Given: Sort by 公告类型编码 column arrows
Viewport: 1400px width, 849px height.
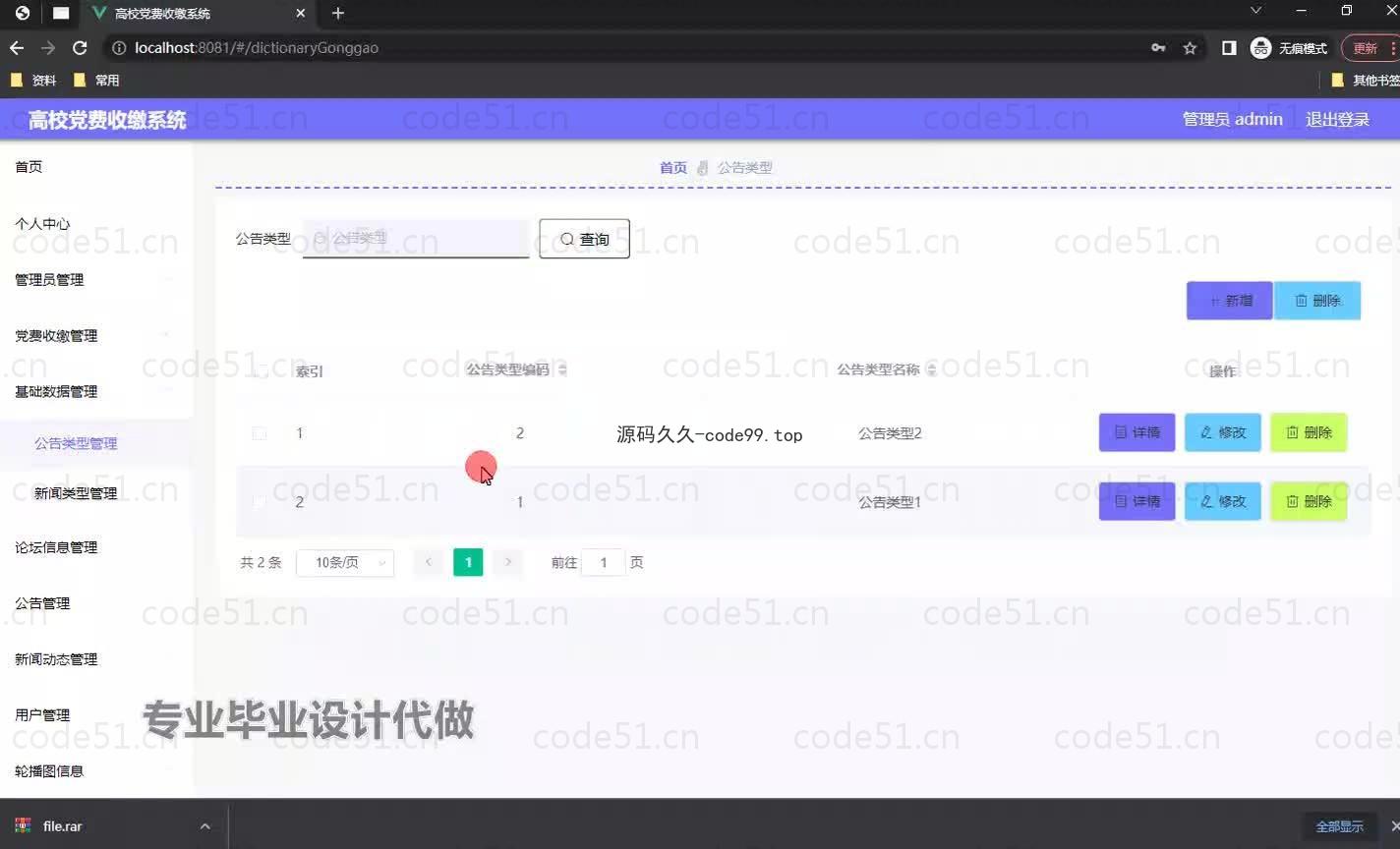Looking at the screenshot, I should (x=562, y=369).
